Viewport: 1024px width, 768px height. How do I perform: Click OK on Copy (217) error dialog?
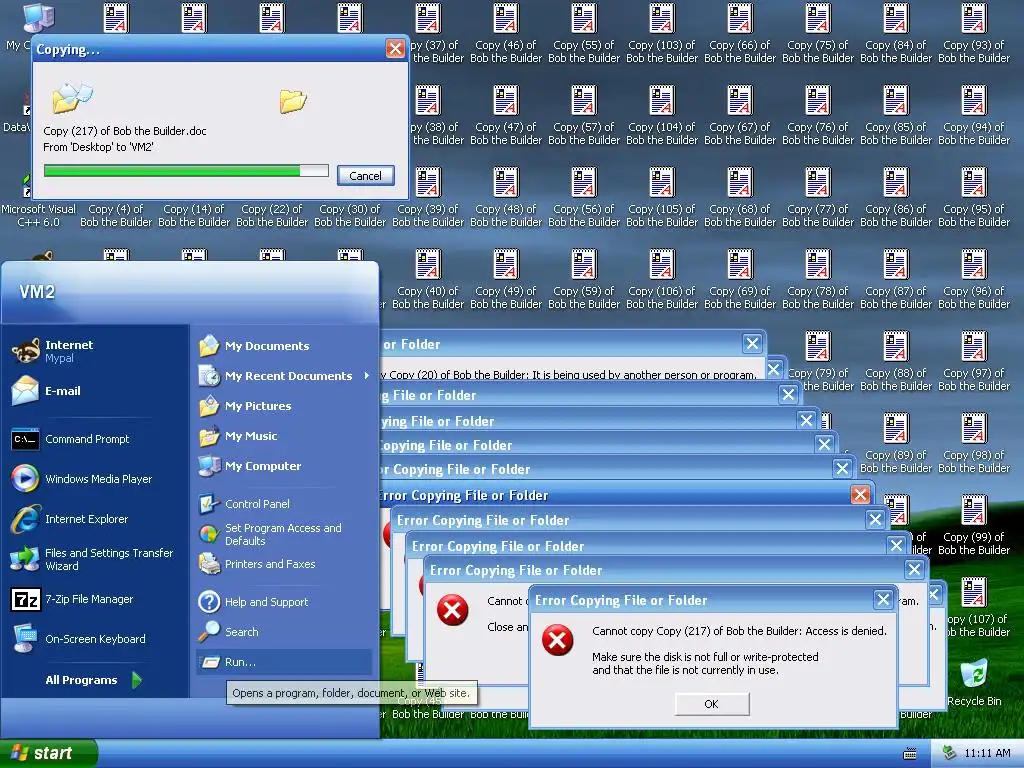711,704
